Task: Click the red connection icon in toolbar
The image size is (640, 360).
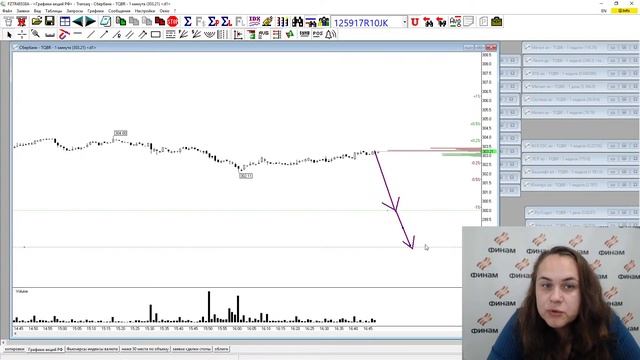Action: coord(22,21)
